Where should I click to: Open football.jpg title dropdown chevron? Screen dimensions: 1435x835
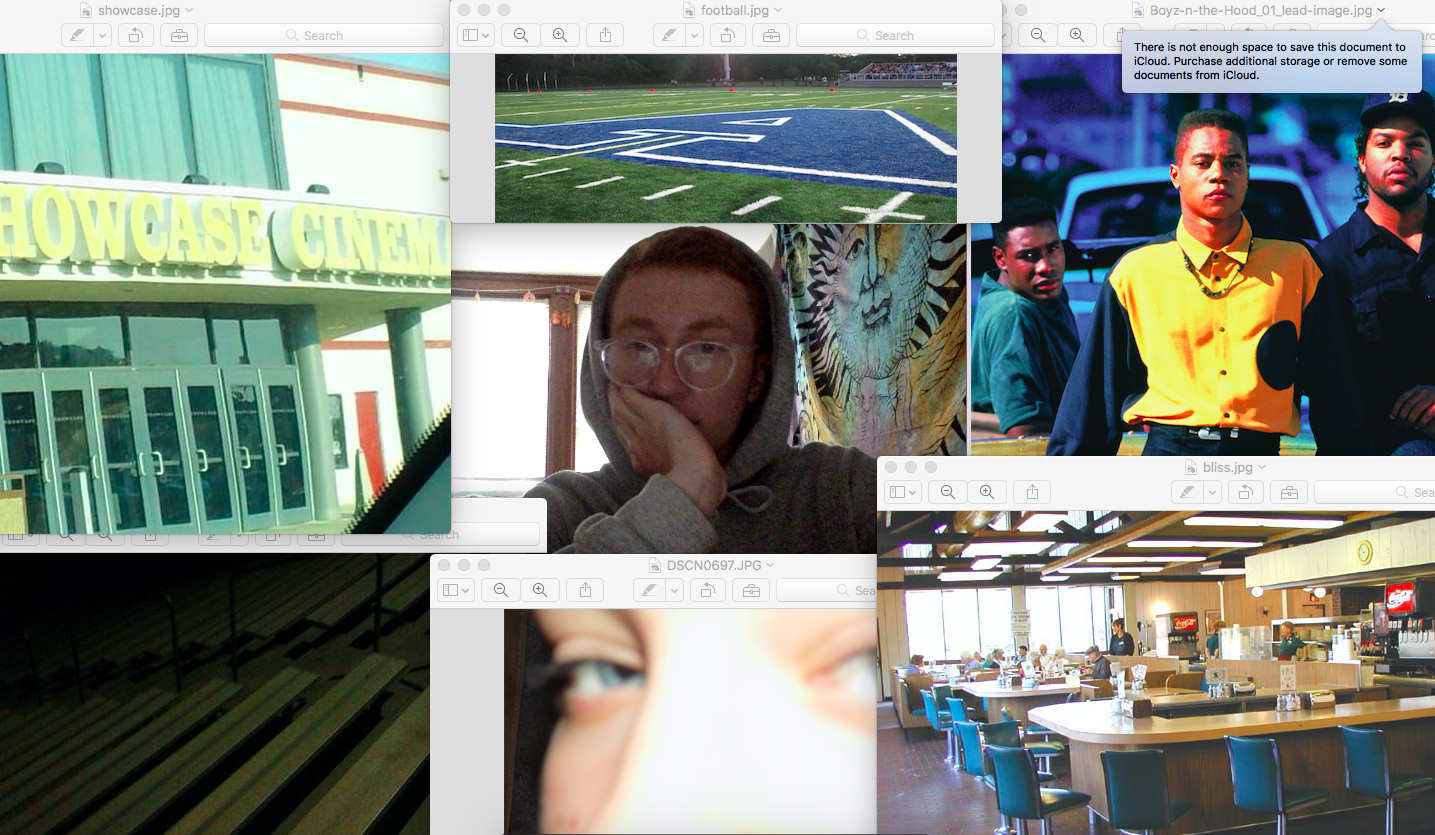click(x=778, y=11)
